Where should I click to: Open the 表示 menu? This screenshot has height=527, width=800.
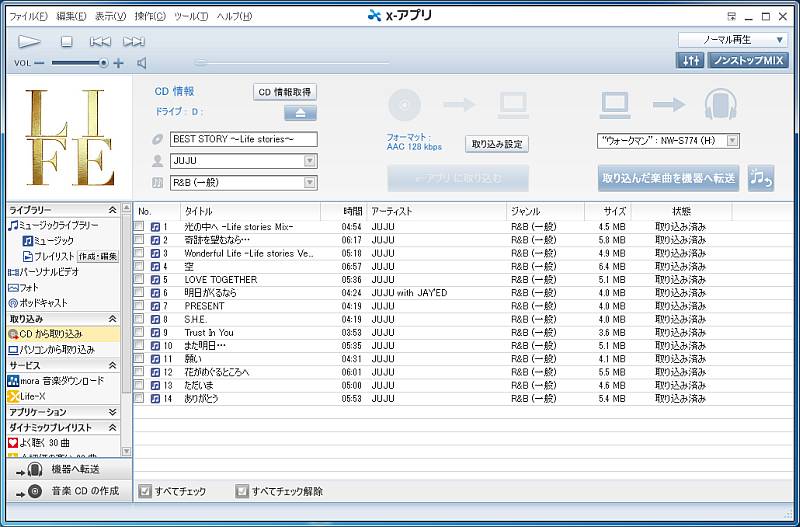(x=111, y=16)
